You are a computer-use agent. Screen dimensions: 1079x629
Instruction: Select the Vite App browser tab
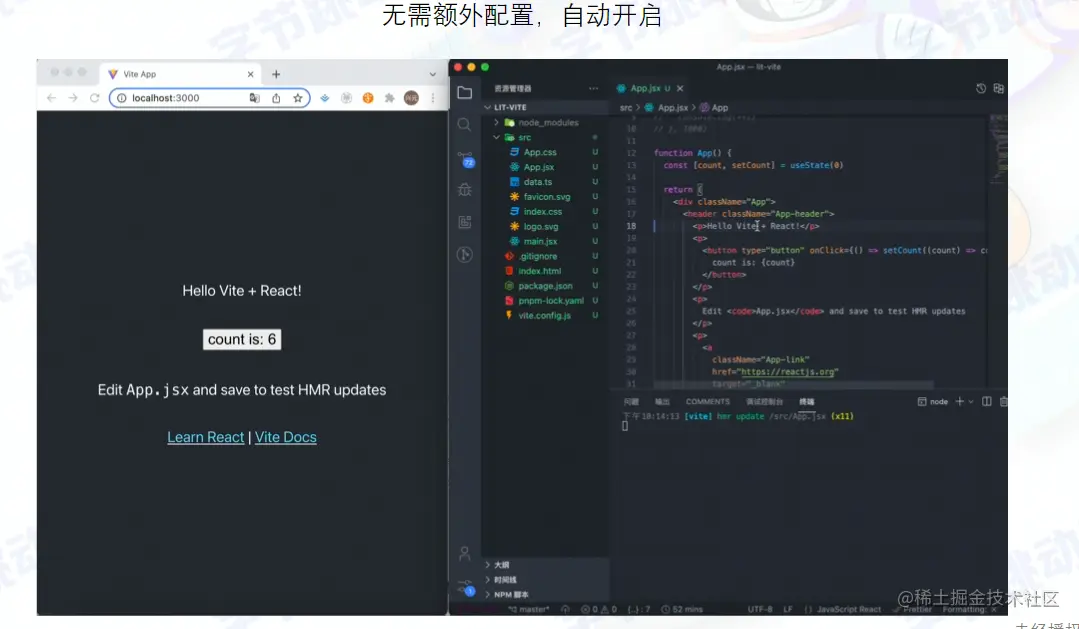pyautogui.click(x=181, y=74)
